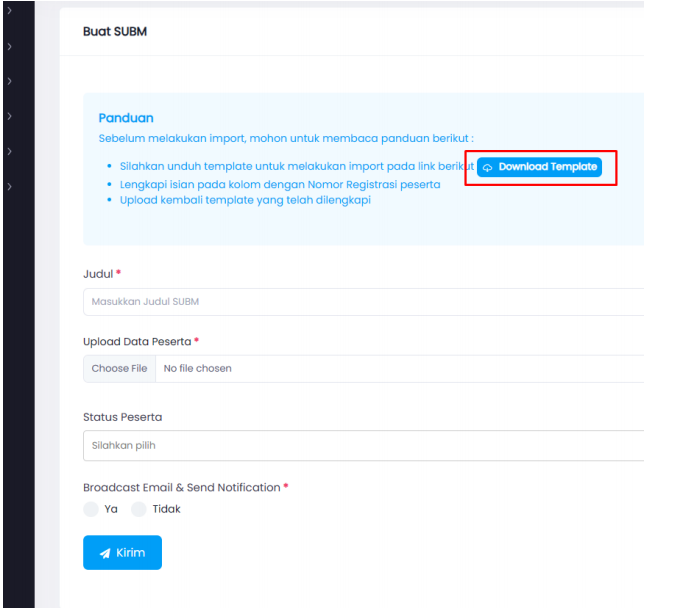Screen dimensions: 690x611
Task: Click the Choose File button
Action: coord(119,368)
